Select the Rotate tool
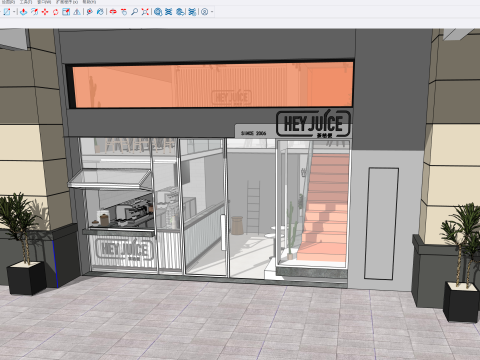480x360 pixels. tap(55, 12)
